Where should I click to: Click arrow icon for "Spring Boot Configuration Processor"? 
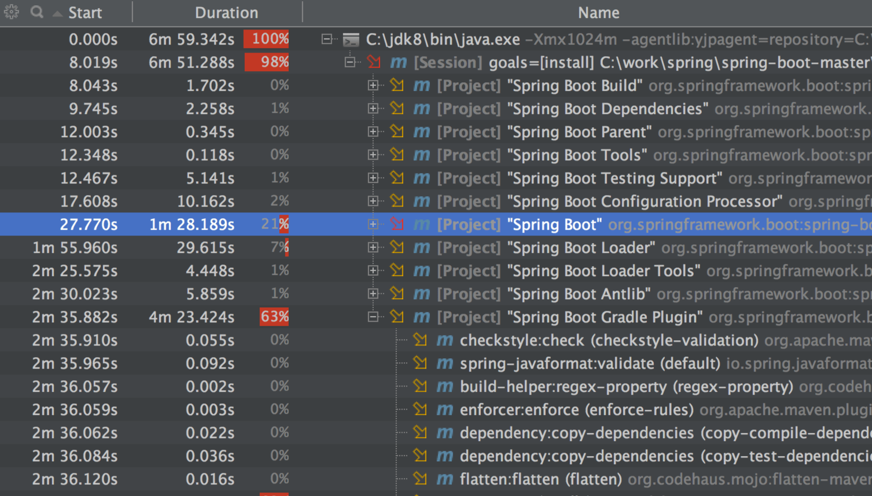click(x=397, y=201)
